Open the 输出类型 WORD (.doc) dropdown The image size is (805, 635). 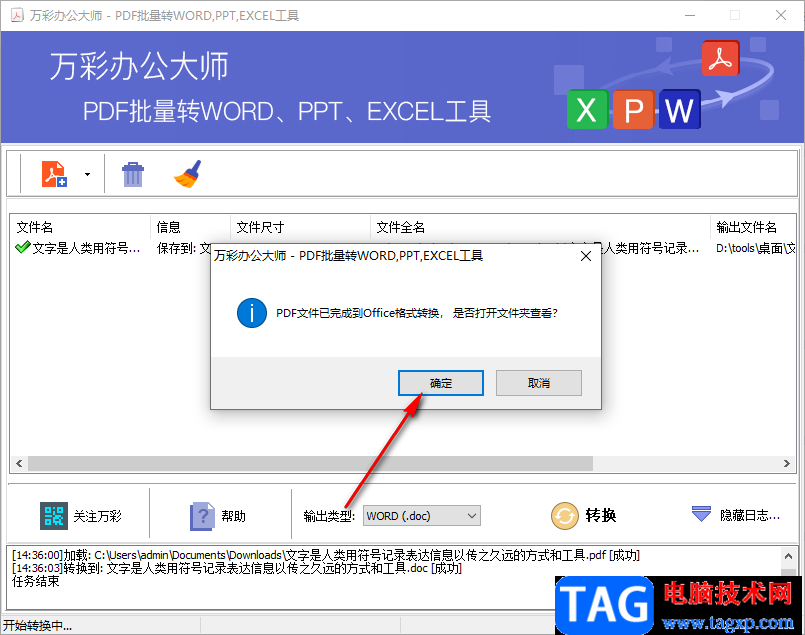(421, 516)
